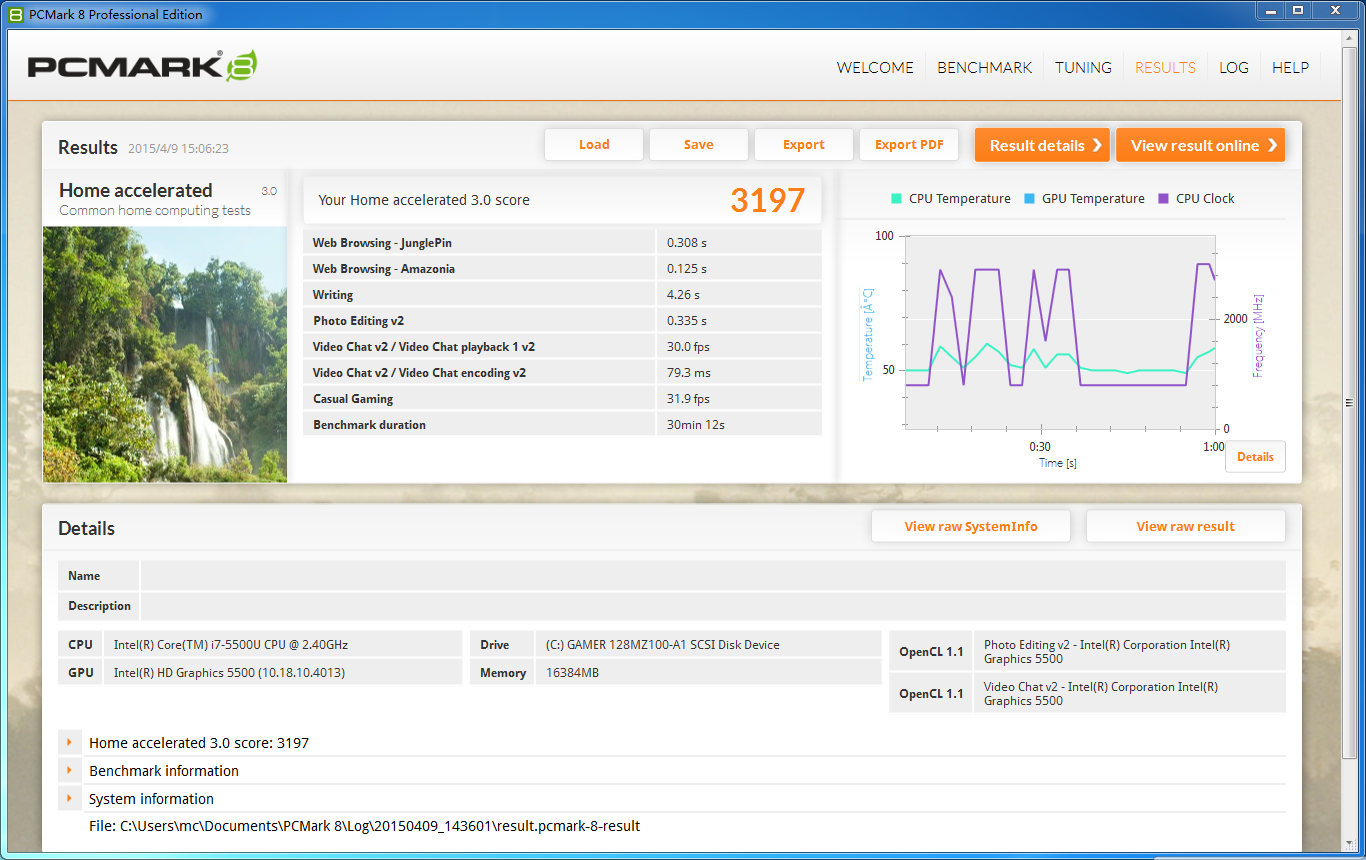Click the 30min 12s value
The width and height of the screenshot is (1366, 860).
pos(696,424)
